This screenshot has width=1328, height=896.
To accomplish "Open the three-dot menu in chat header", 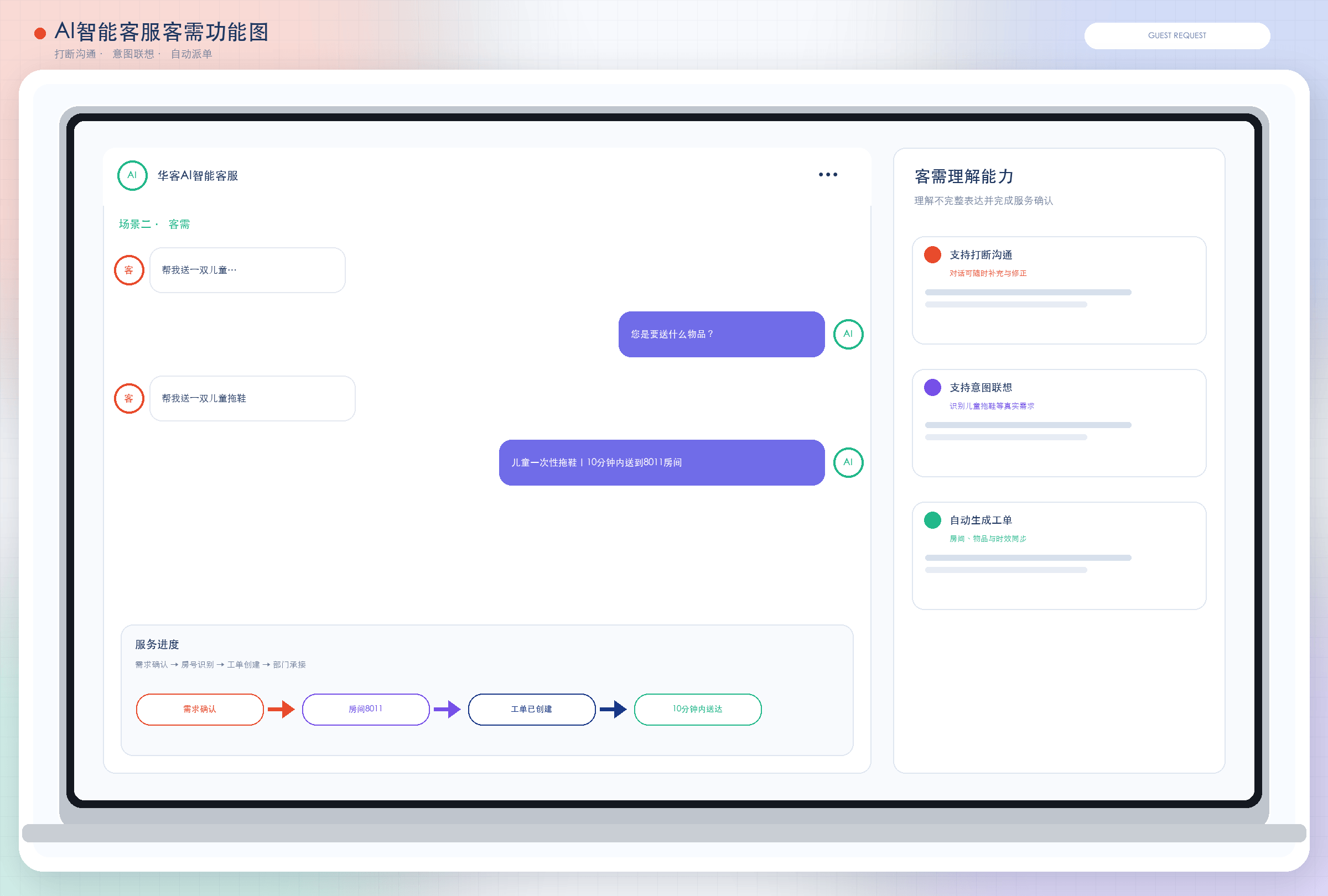I will tap(827, 175).
